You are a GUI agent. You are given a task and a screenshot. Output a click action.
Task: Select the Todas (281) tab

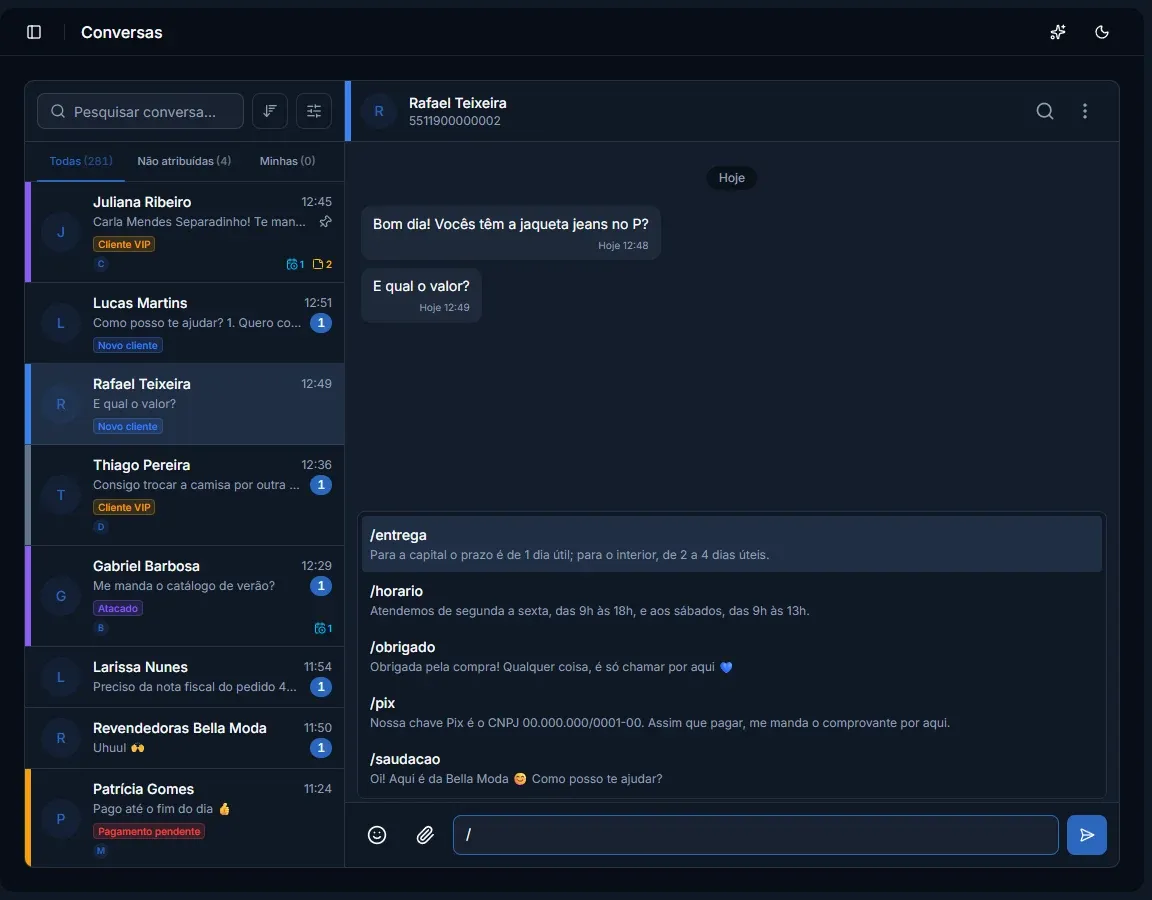pos(81,161)
